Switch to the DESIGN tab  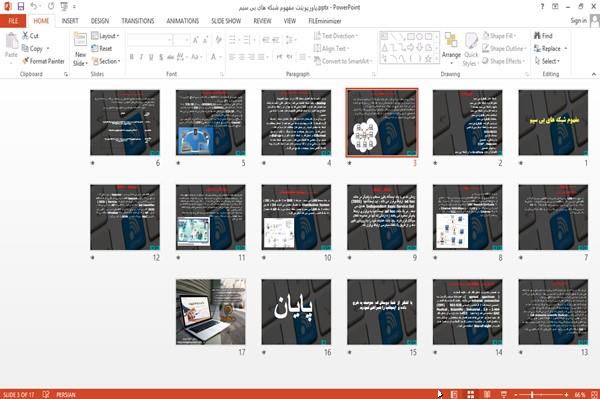tap(100, 21)
